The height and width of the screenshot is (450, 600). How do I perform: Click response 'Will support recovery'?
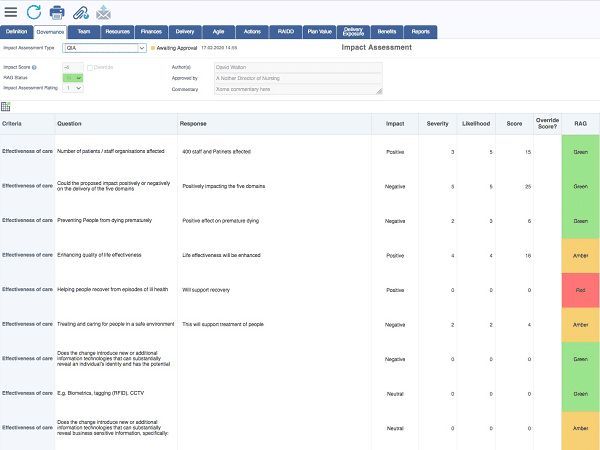tap(206, 290)
